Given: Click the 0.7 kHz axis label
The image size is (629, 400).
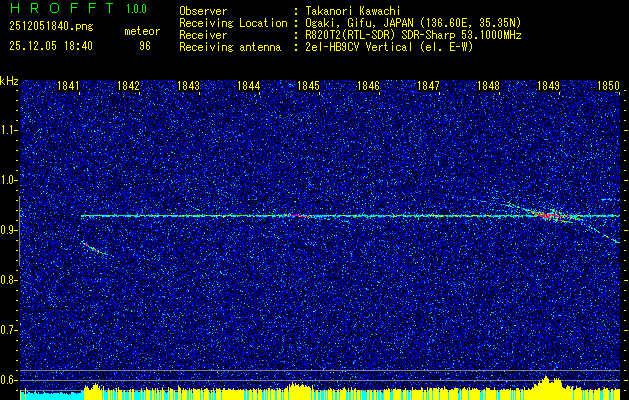Looking at the screenshot, I should [x=8, y=330].
